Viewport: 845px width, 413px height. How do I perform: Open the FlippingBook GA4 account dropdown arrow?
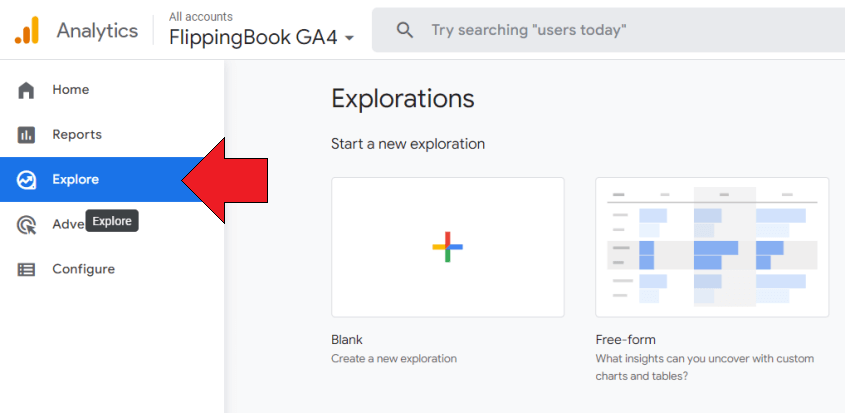coord(349,38)
